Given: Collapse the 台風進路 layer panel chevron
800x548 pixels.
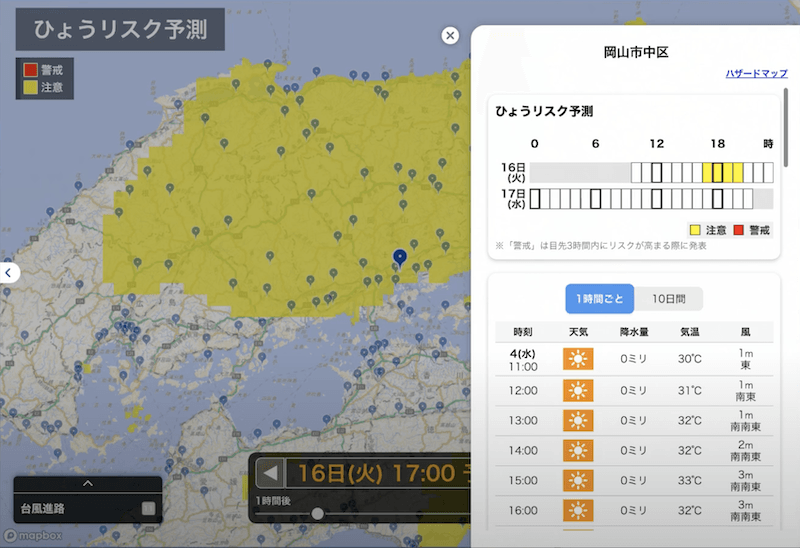Looking at the screenshot, I should coord(88,484).
